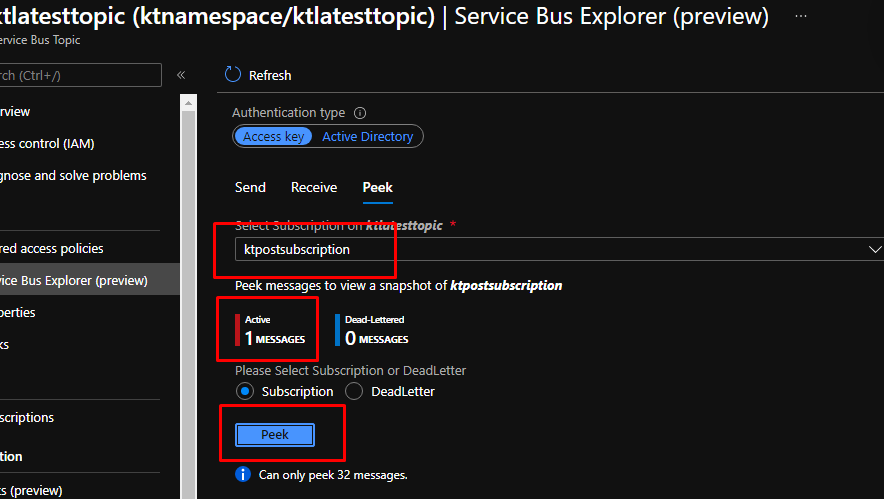Viewport: 884px width, 499px height.
Task: Open Access control (IAM) menu item
Action: click(x=50, y=143)
